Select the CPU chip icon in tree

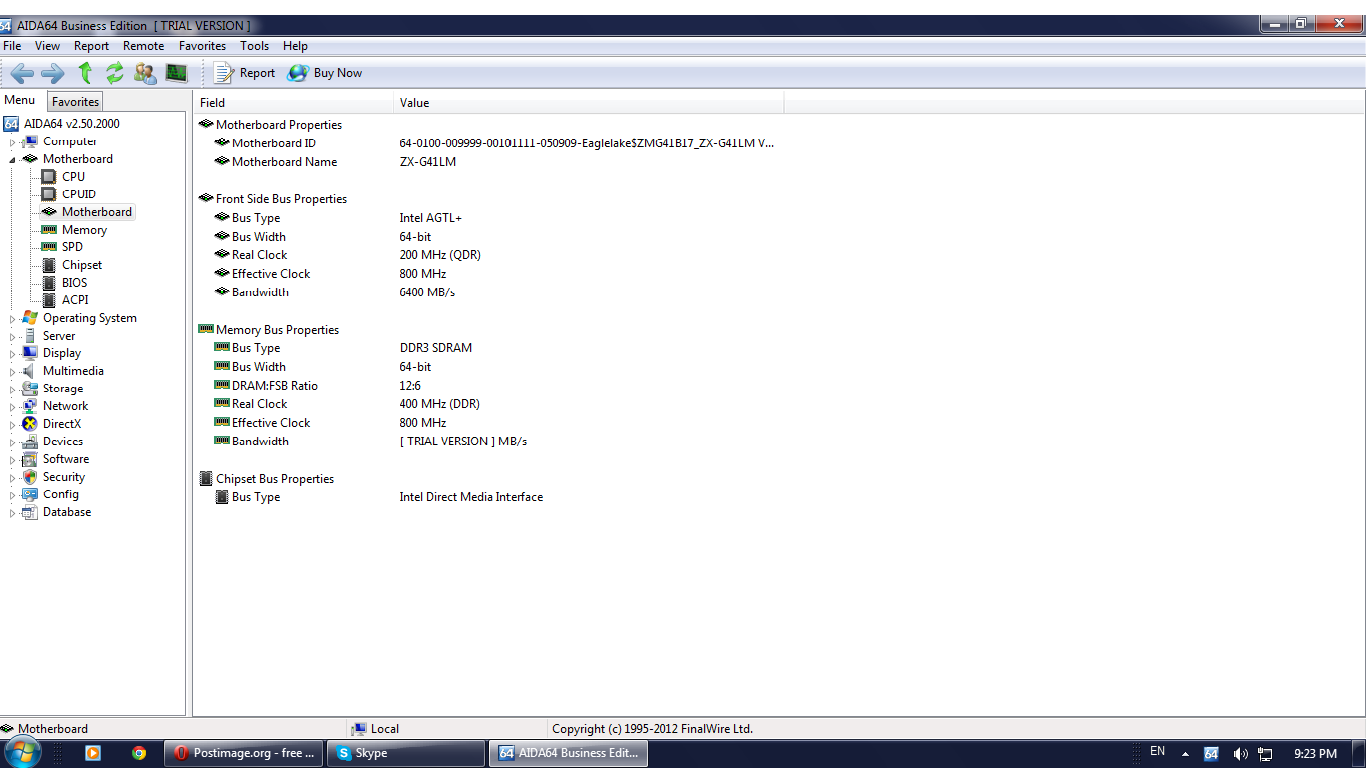(x=49, y=176)
